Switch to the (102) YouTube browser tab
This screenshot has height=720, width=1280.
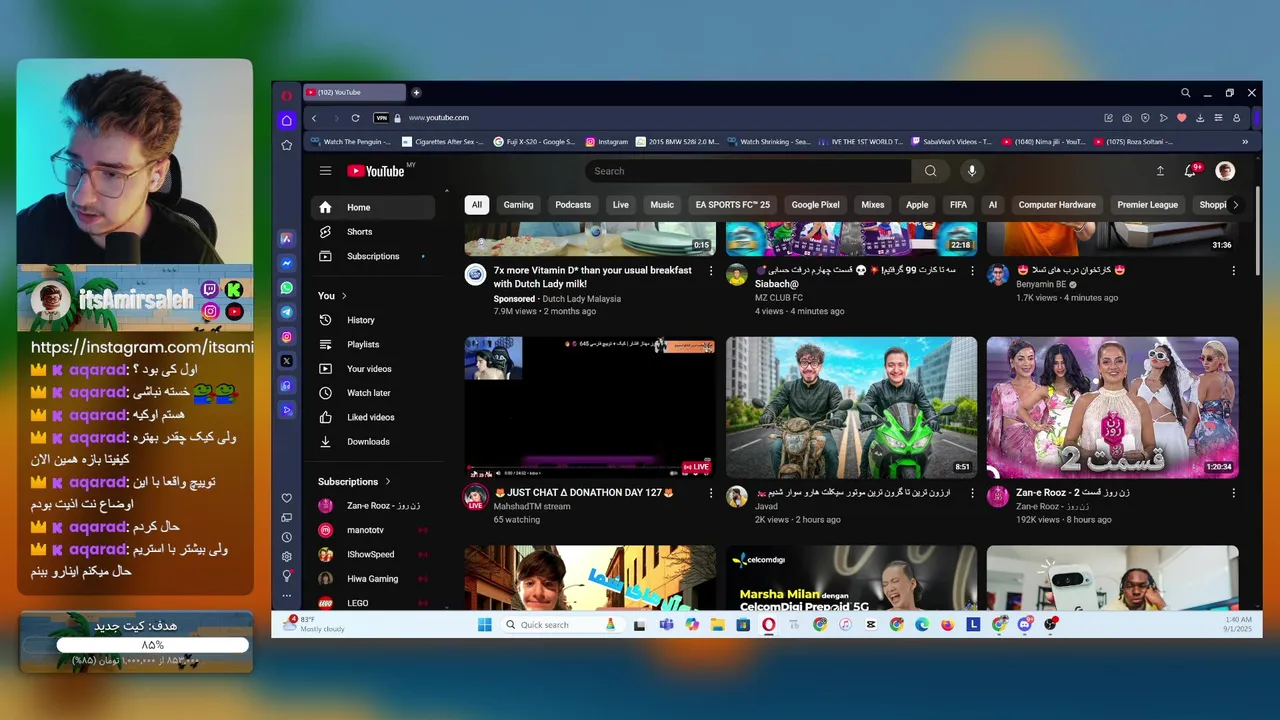355,93
